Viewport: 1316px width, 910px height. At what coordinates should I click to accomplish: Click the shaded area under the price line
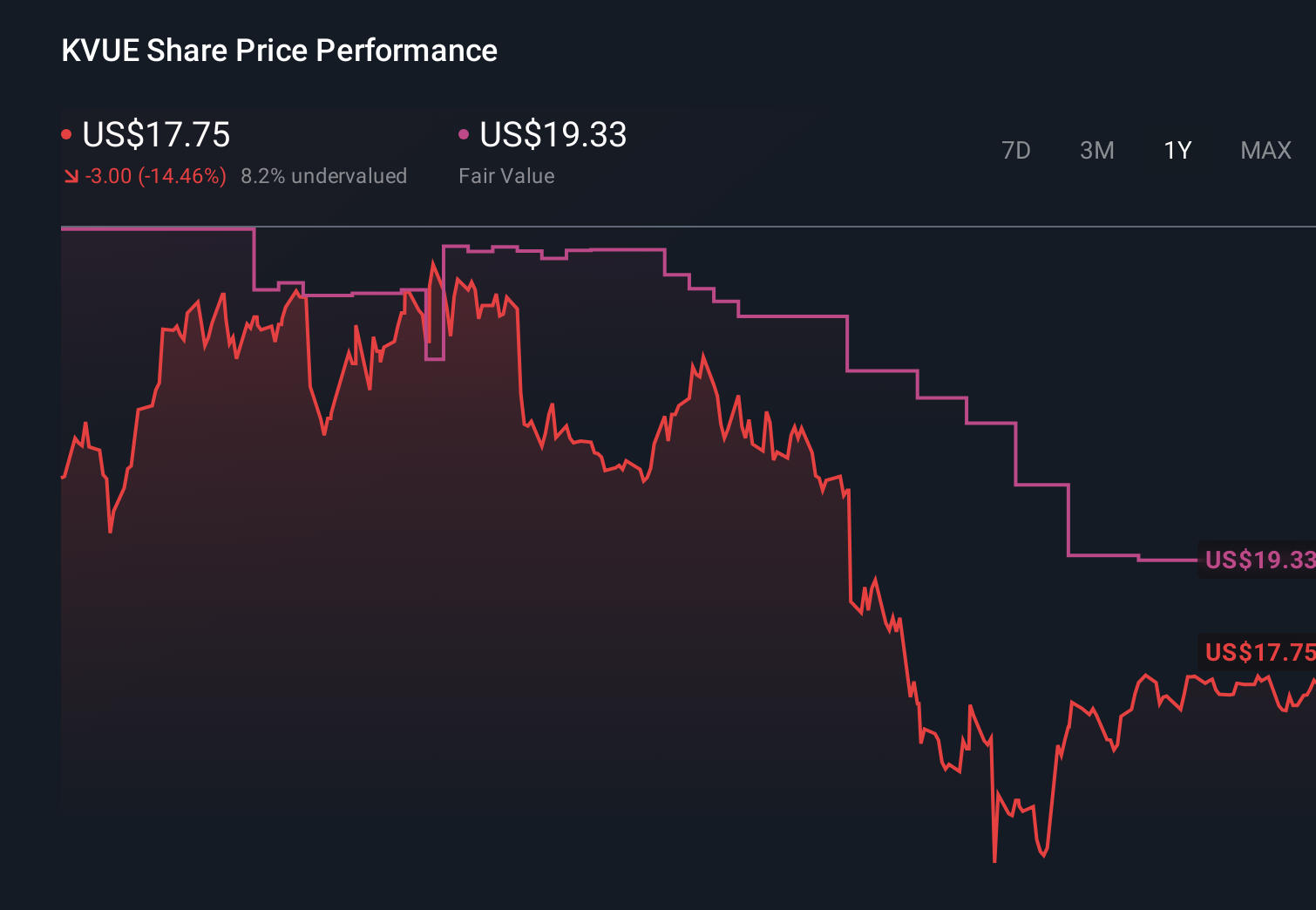(x=349, y=523)
